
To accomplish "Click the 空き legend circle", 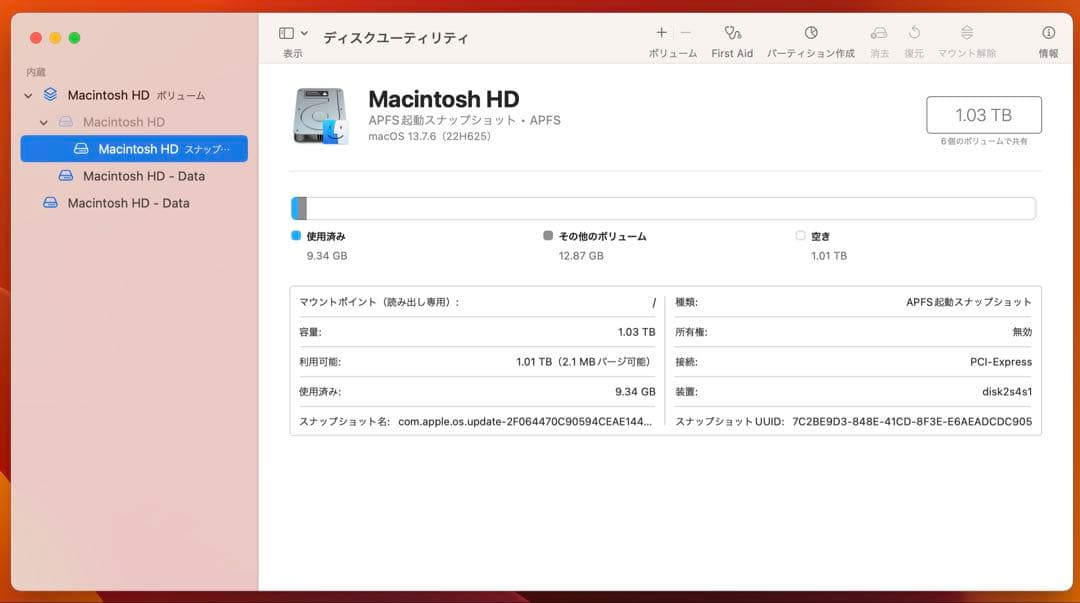I will click(800, 236).
